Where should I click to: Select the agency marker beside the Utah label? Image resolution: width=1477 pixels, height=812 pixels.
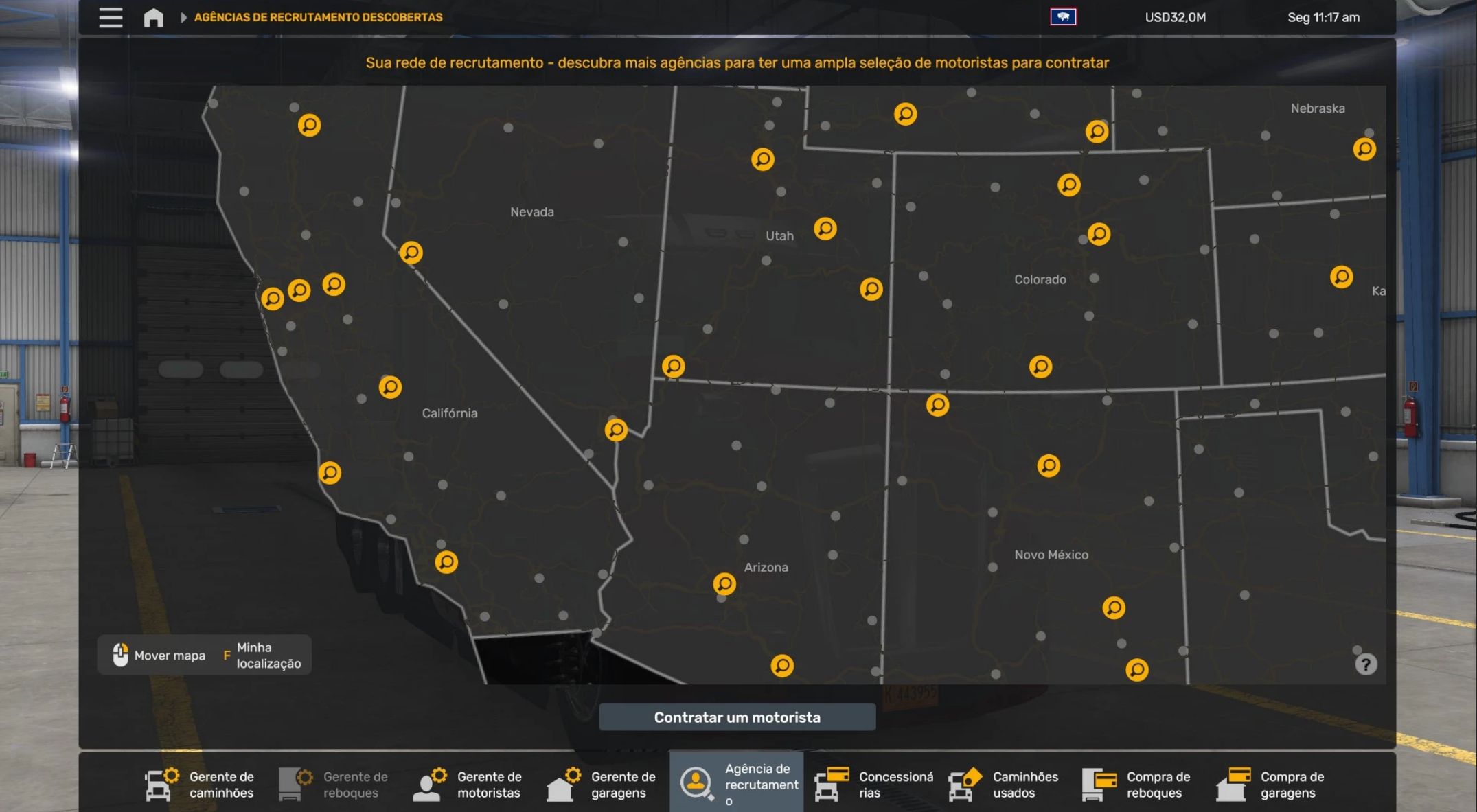tap(825, 229)
